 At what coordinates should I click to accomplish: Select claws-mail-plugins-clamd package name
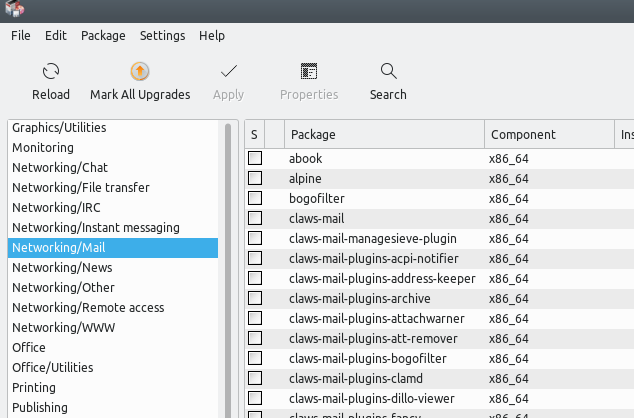click(x=356, y=378)
